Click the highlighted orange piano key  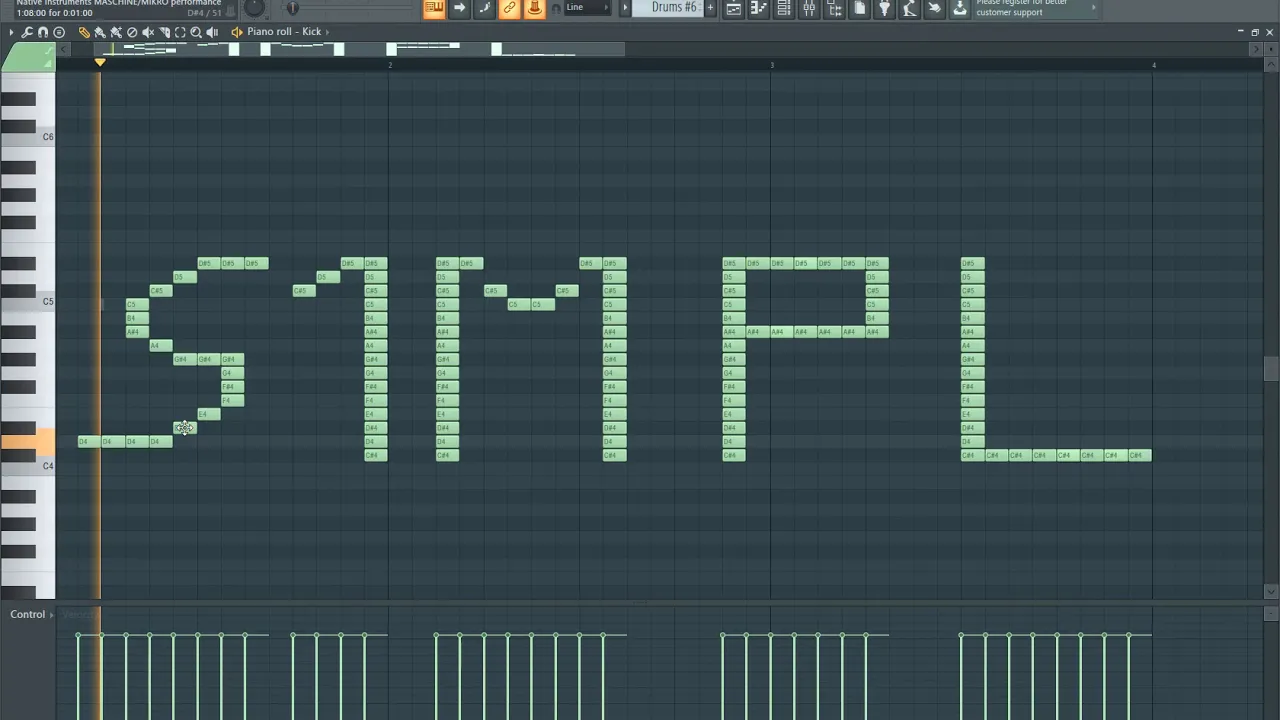(x=27, y=441)
